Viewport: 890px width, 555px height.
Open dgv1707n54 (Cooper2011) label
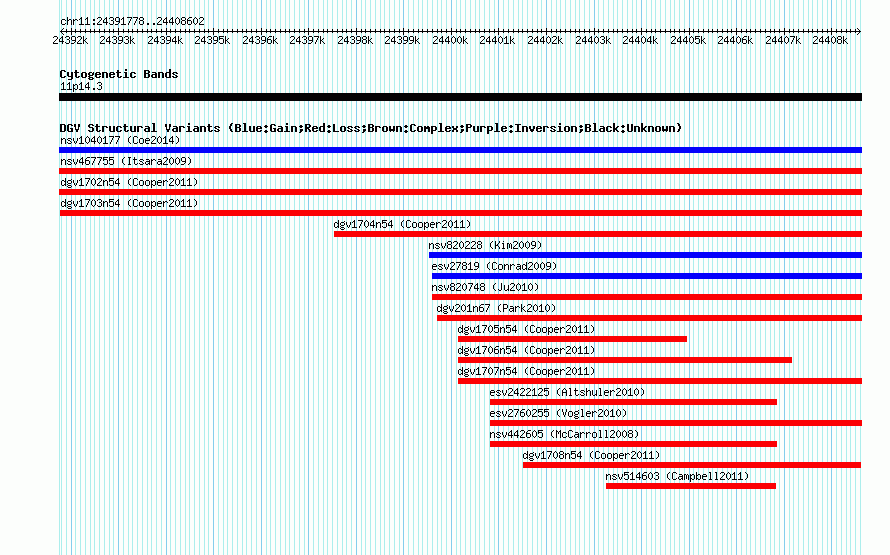click(526, 371)
